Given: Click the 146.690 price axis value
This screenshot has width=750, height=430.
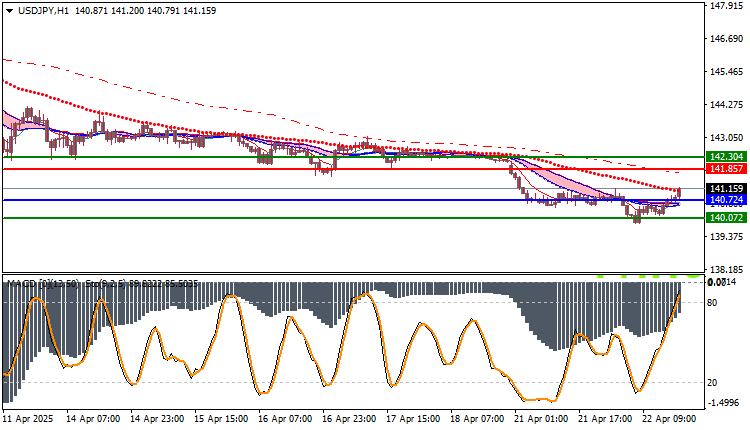Looking at the screenshot, I should click(727, 39).
